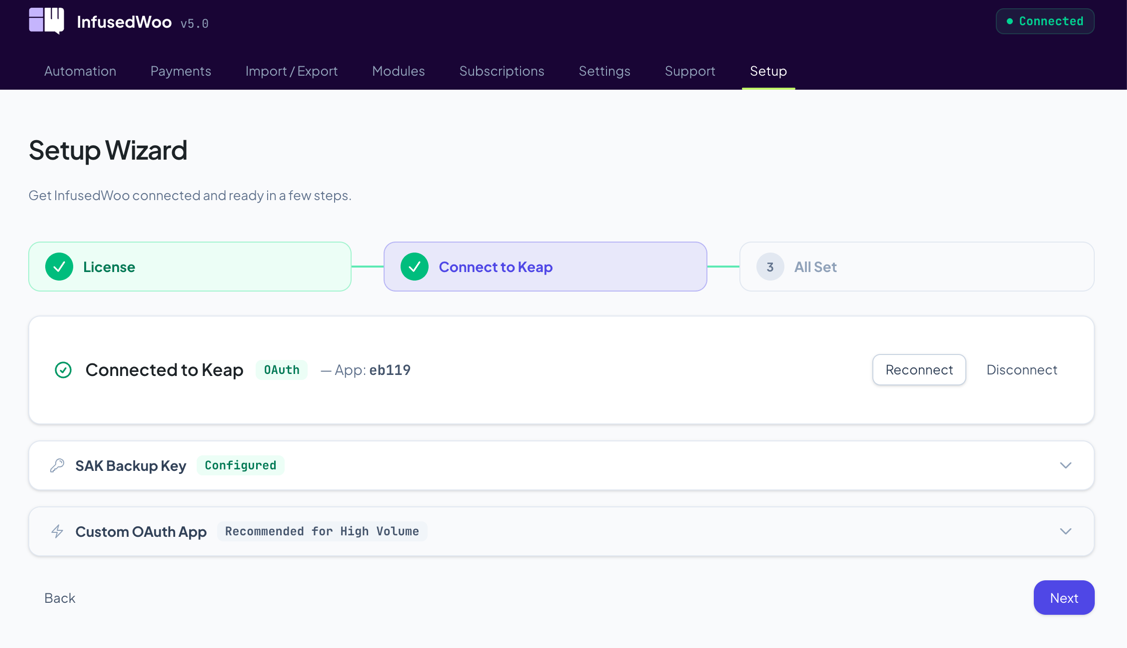Viewport: 1127px width, 648px height.
Task: Expand the Custom OAuth App section
Action: pos(1065,531)
